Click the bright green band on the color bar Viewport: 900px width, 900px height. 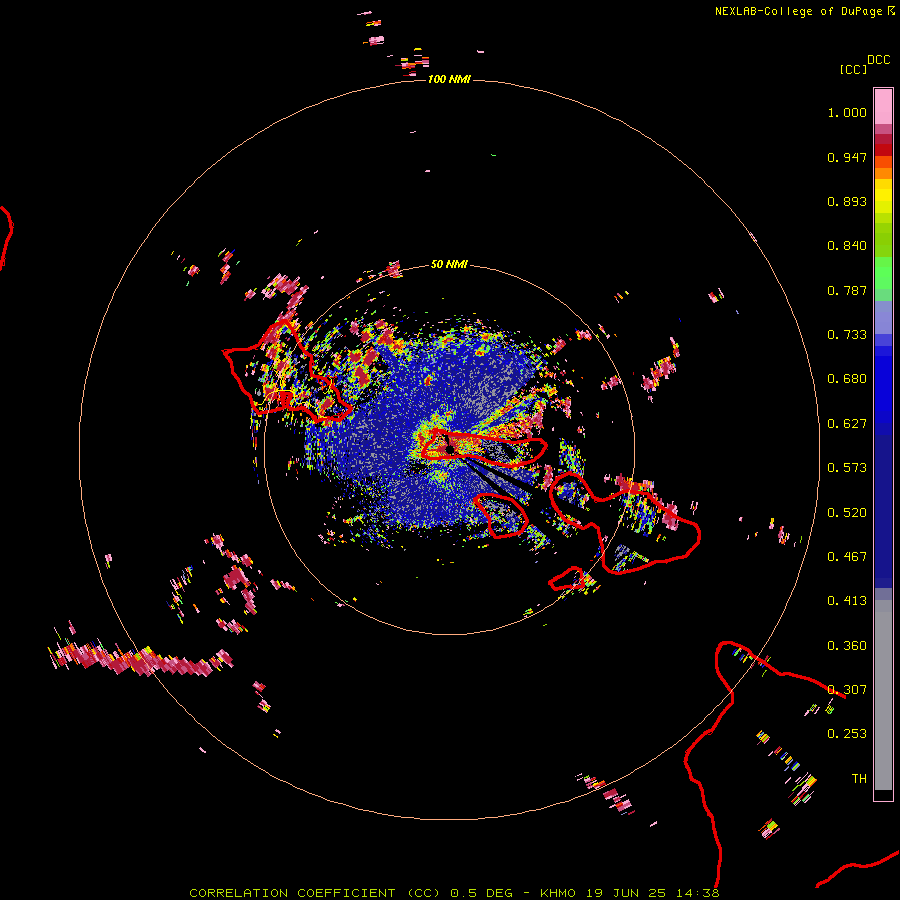[x=883, y=273]
